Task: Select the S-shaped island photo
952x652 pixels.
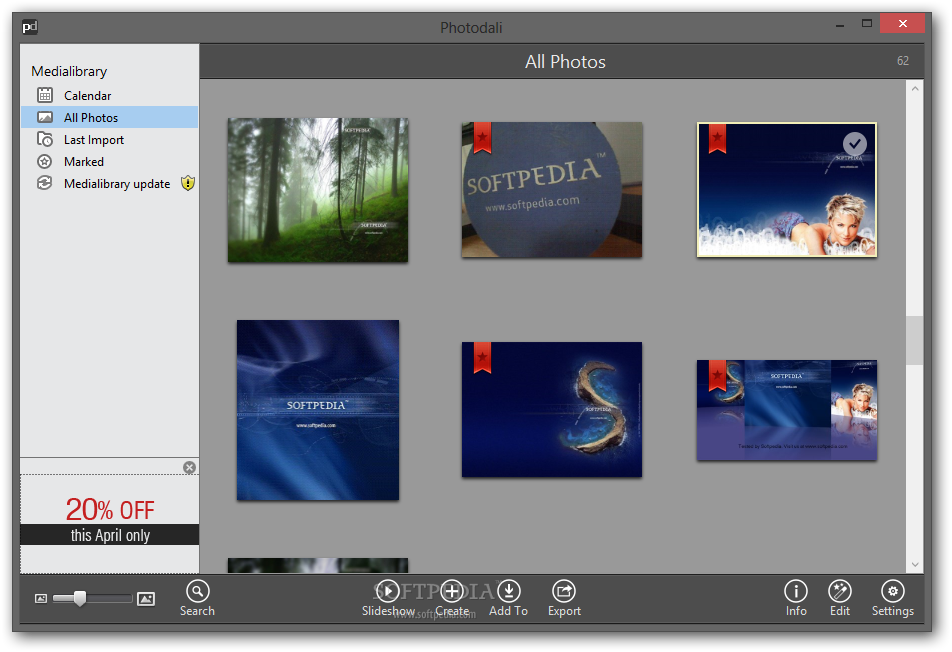Action: [552, 410]
